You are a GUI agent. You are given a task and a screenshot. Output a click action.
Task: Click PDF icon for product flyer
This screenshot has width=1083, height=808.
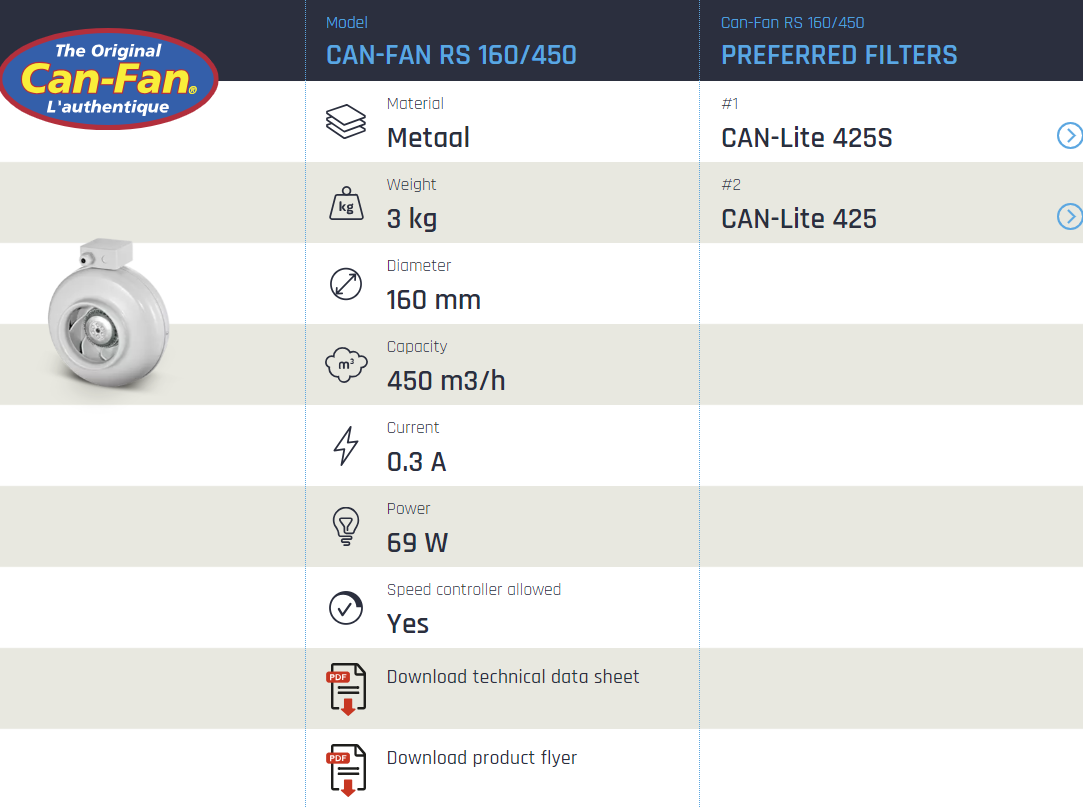pos(346,770)
